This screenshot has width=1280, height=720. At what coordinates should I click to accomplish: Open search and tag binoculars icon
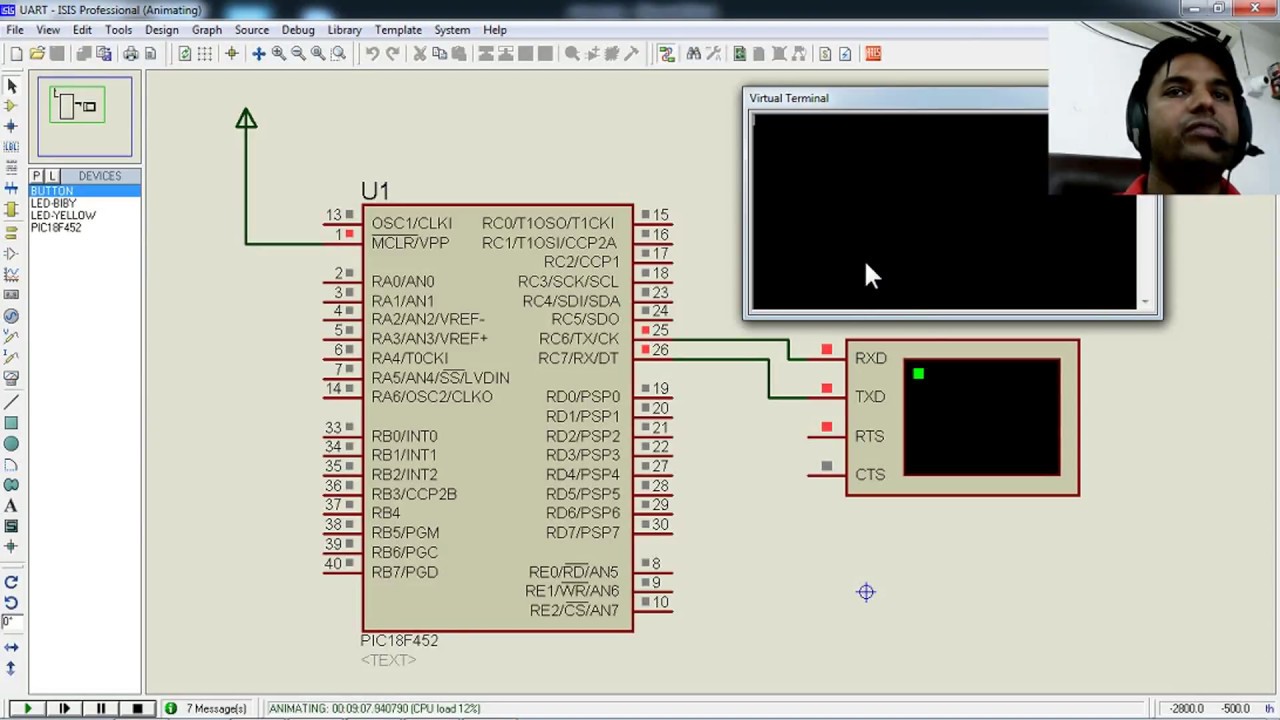pos(693,53)
